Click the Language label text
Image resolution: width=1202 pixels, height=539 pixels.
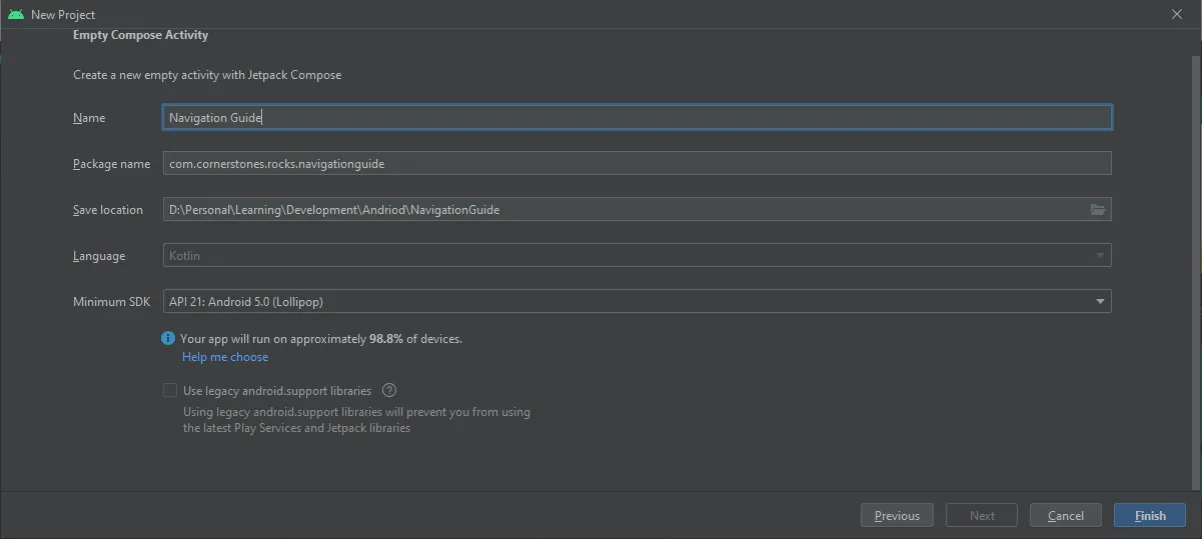pos(99,256)
